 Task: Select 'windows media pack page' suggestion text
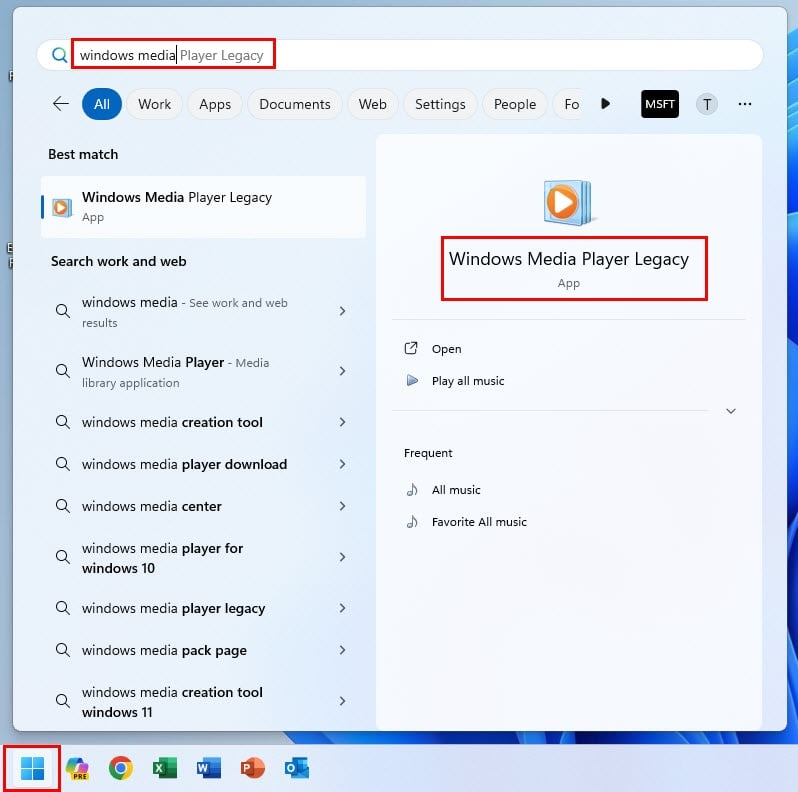tap(164, 650)
